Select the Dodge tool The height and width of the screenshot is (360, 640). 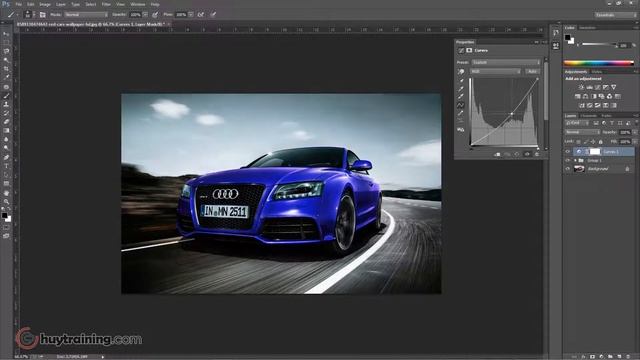point(6,148)
